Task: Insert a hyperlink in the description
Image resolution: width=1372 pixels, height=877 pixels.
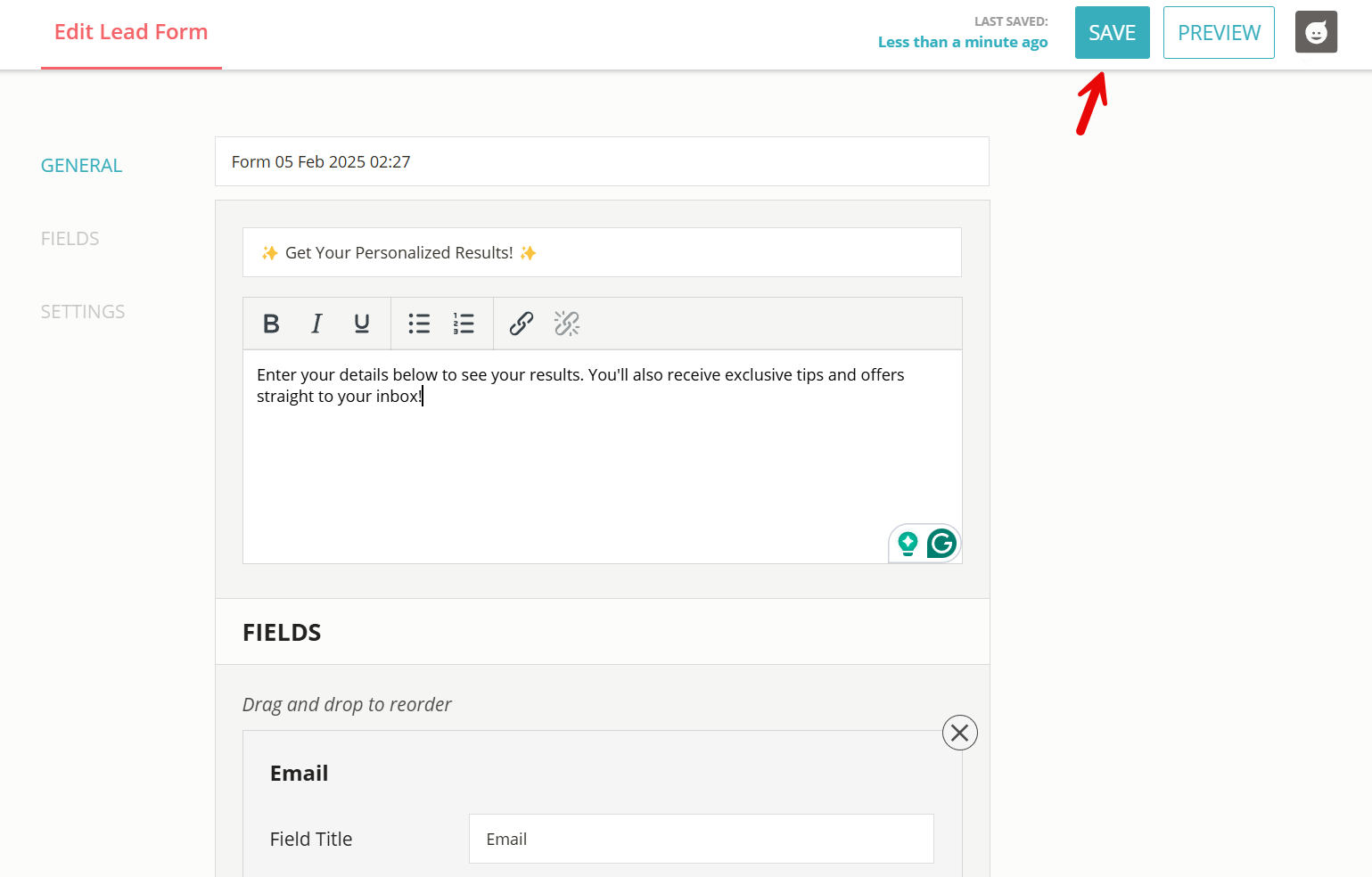Action: [x=521, y=324]
